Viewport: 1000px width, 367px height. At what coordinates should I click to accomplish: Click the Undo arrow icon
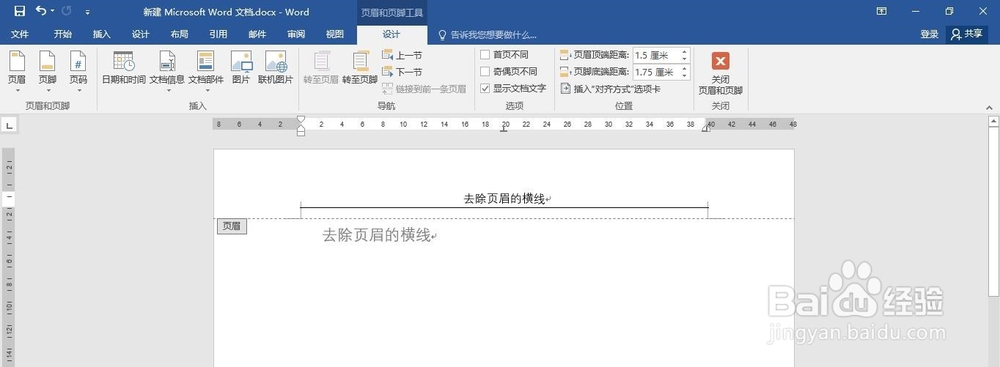pos(41,11)
